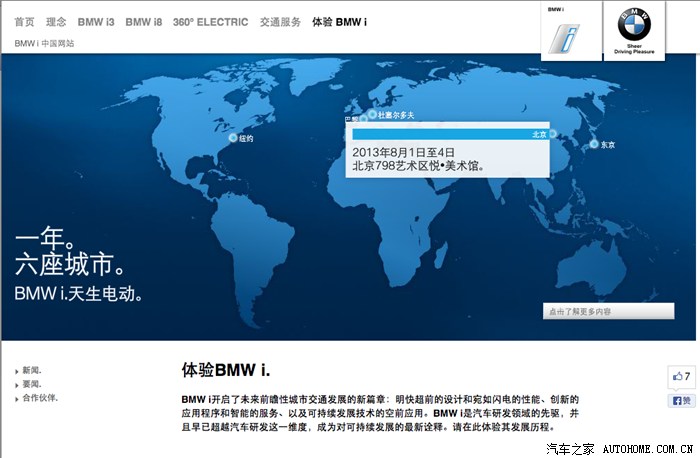Viewport: 700px width, 458px height.
Task: Click the Facebook 赞 share button
Action: [682, 400]
